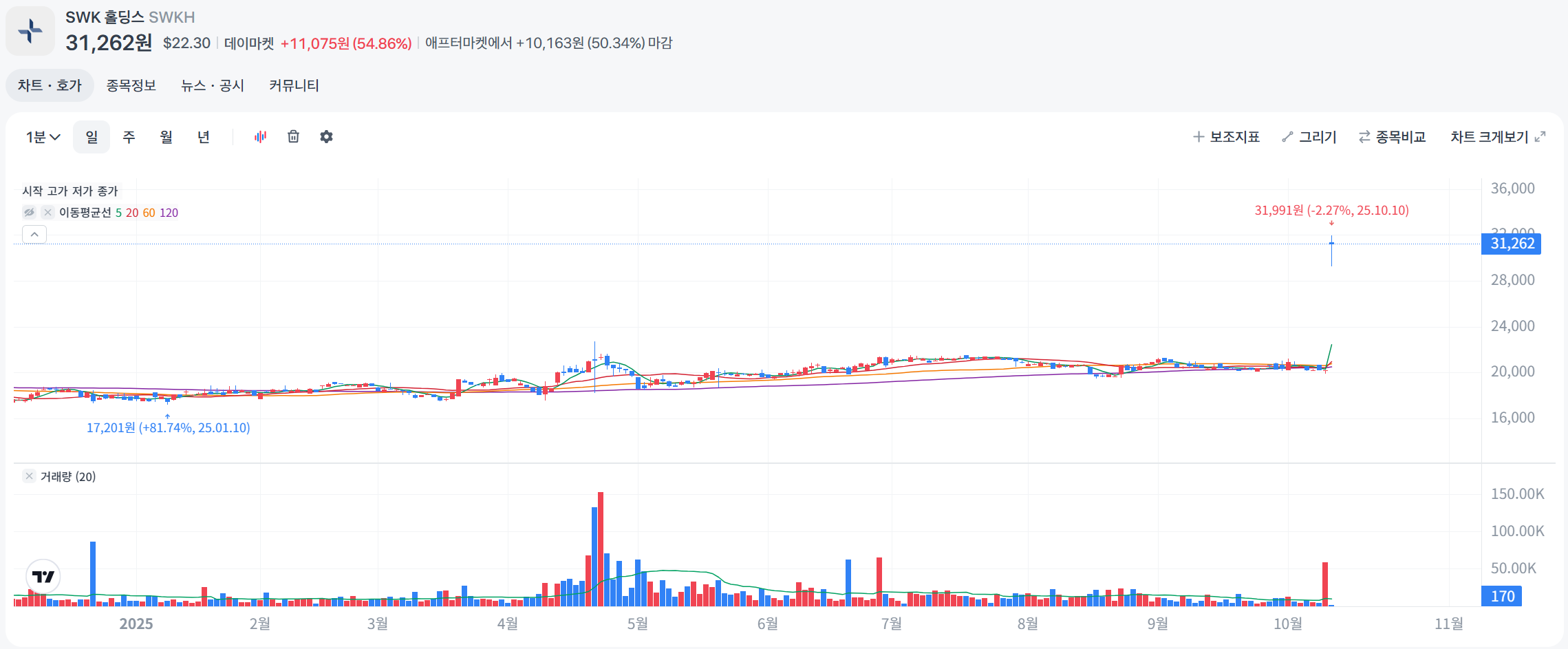
Task: Switch to 뉴스 · 공시 tab
Action: pos(213,85)
